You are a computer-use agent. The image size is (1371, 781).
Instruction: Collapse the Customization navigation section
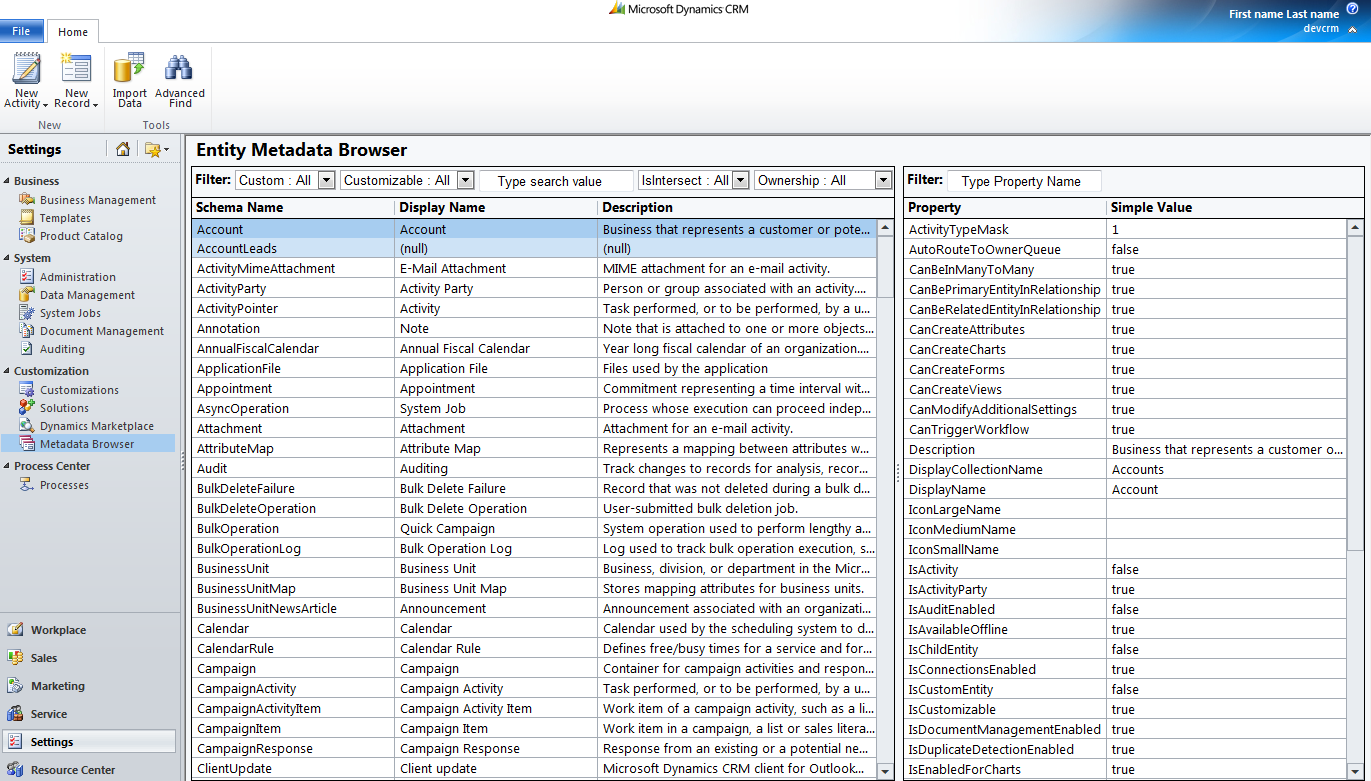6,371
